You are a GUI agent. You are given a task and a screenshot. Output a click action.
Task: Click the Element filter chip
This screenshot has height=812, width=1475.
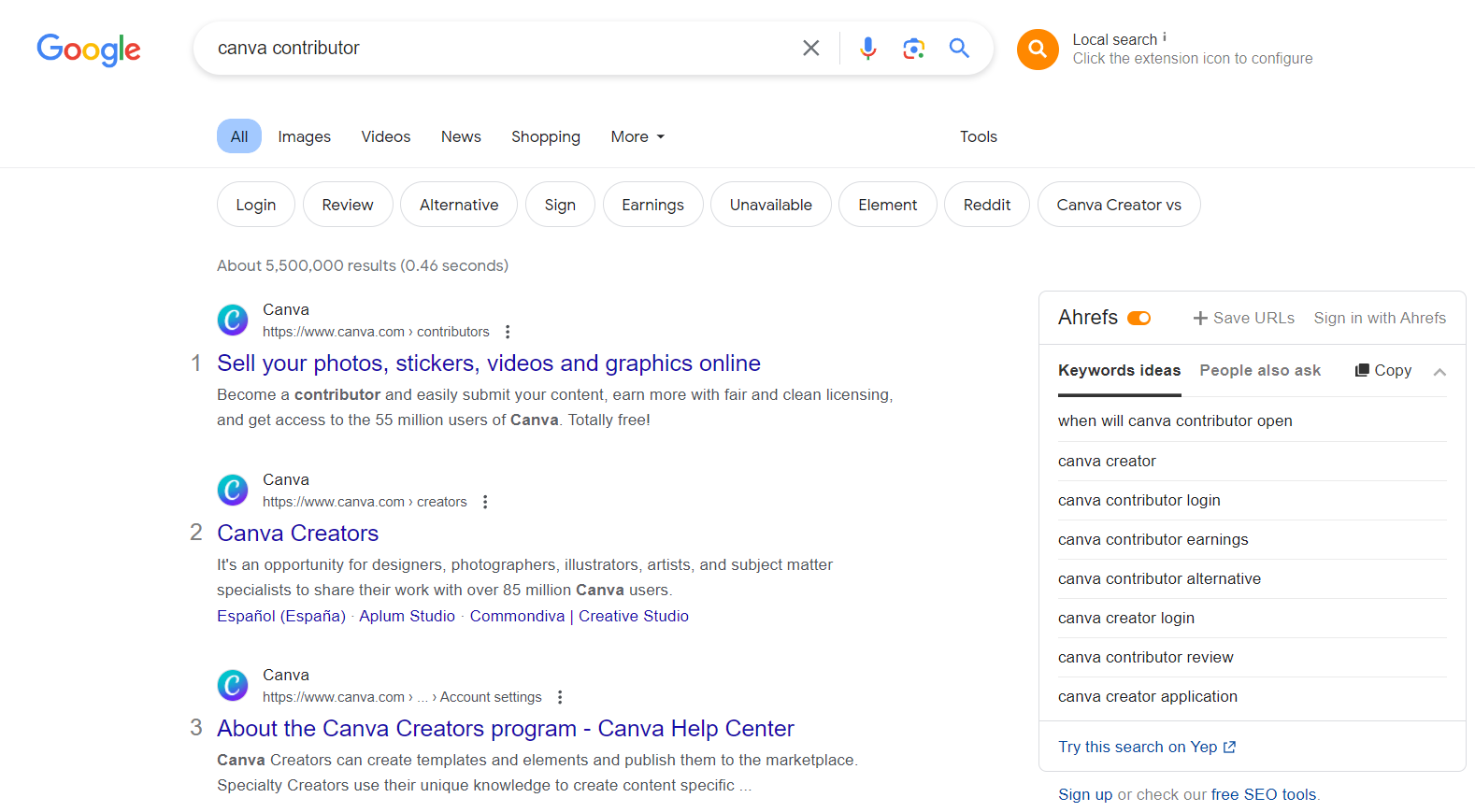point(888,205)
